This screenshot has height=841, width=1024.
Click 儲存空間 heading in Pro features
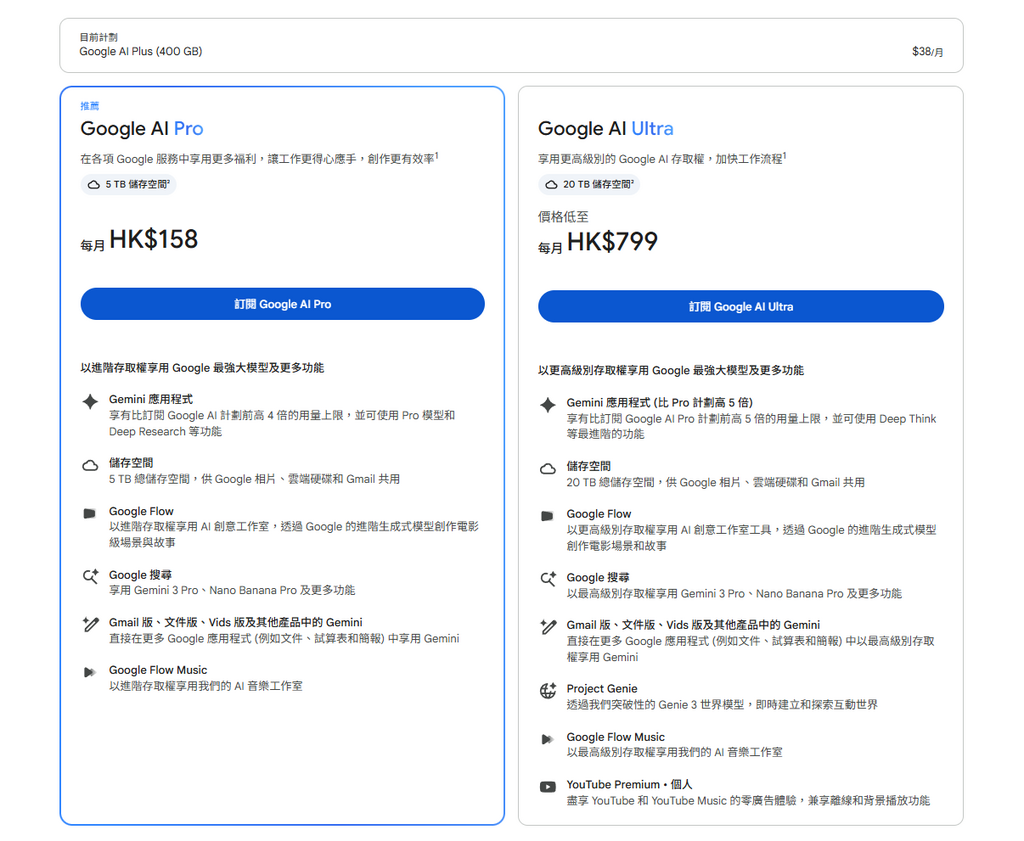[x=131, y=463]
